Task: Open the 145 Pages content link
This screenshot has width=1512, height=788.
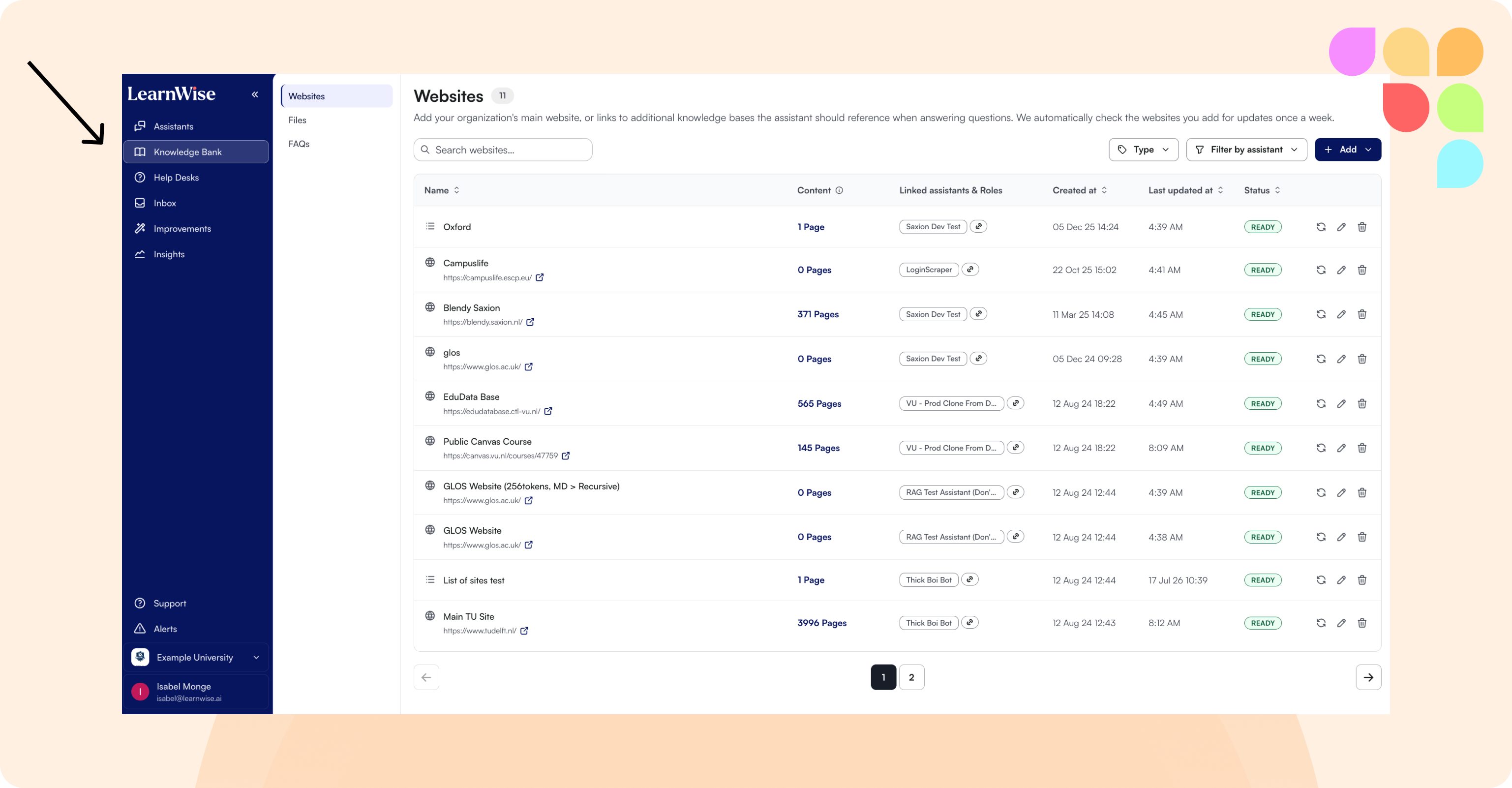Action: [818, 448]
